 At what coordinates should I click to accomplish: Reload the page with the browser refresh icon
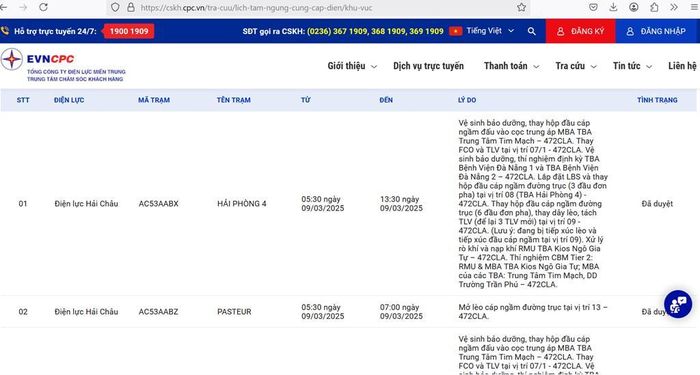point(43,7)
